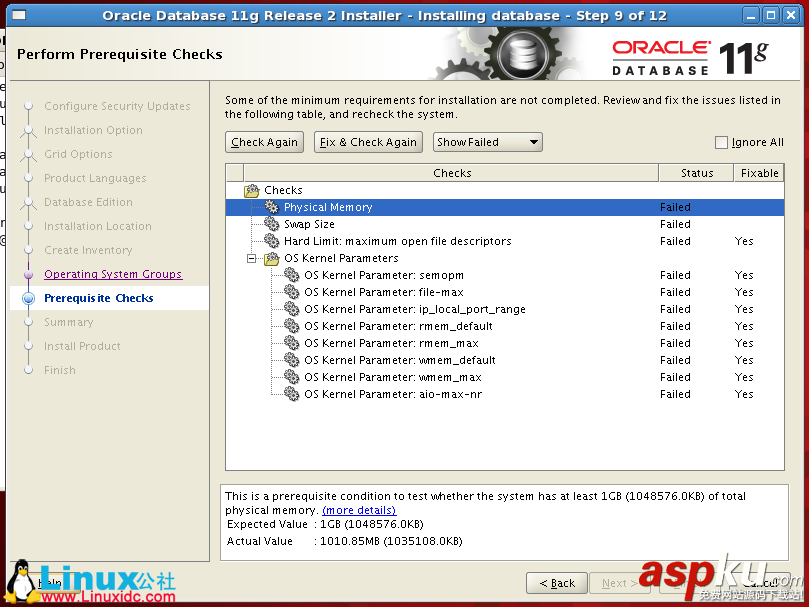Image resolution: width=809 pixels, height=607 pixels.
Task: Click the gear icon beside Physical Memory
Action: coord(271,207)
